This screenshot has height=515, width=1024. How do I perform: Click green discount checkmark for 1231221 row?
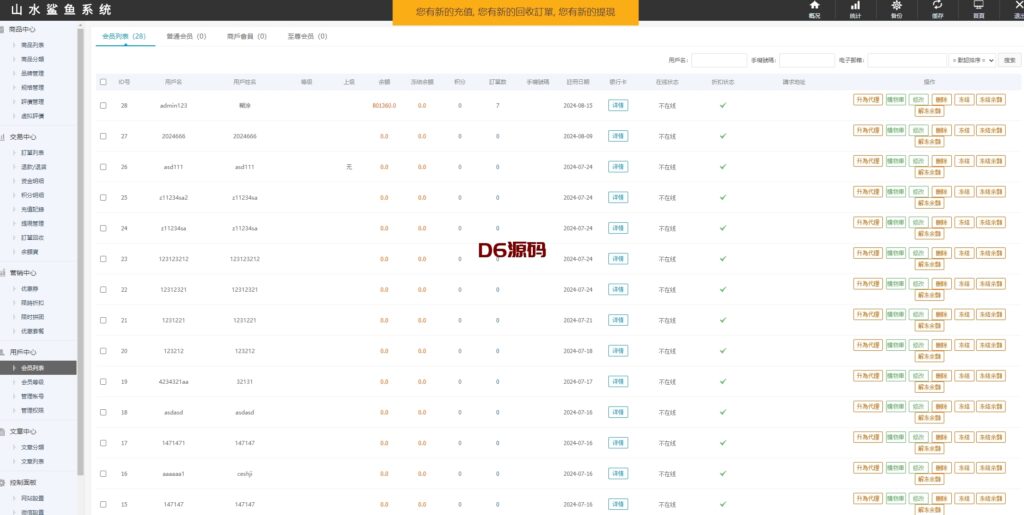[723, 320]
